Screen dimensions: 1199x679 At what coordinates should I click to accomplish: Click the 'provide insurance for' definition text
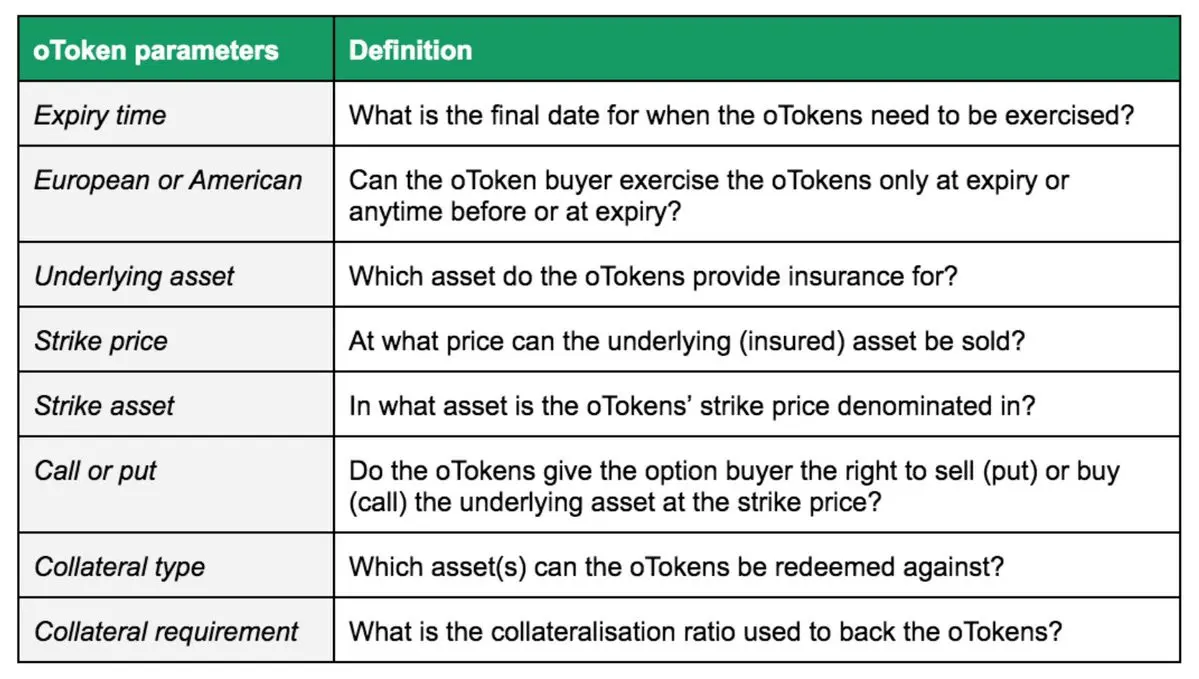tap(653, 276)
